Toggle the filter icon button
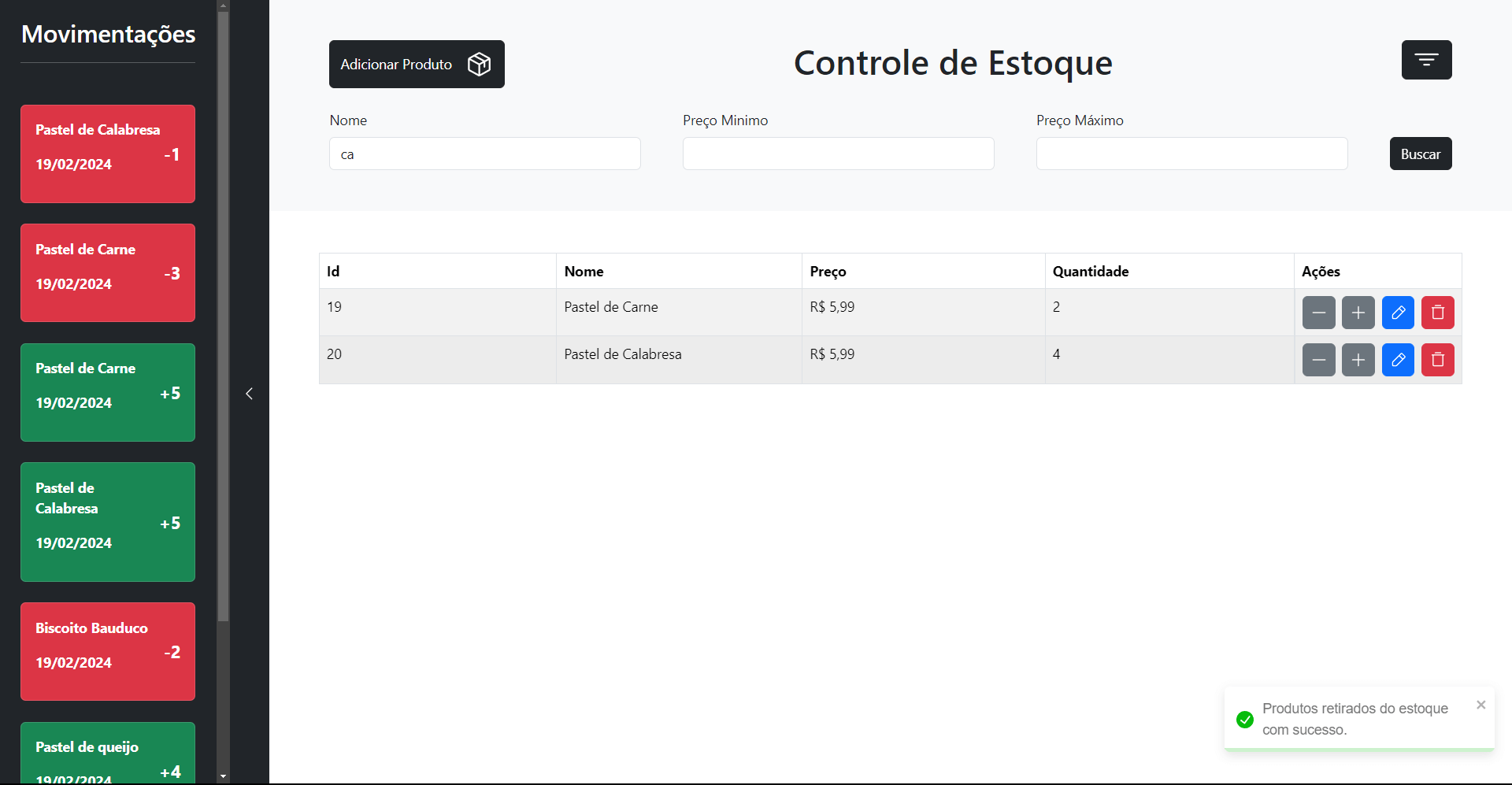1512x785 pixels. [1426, 60]
